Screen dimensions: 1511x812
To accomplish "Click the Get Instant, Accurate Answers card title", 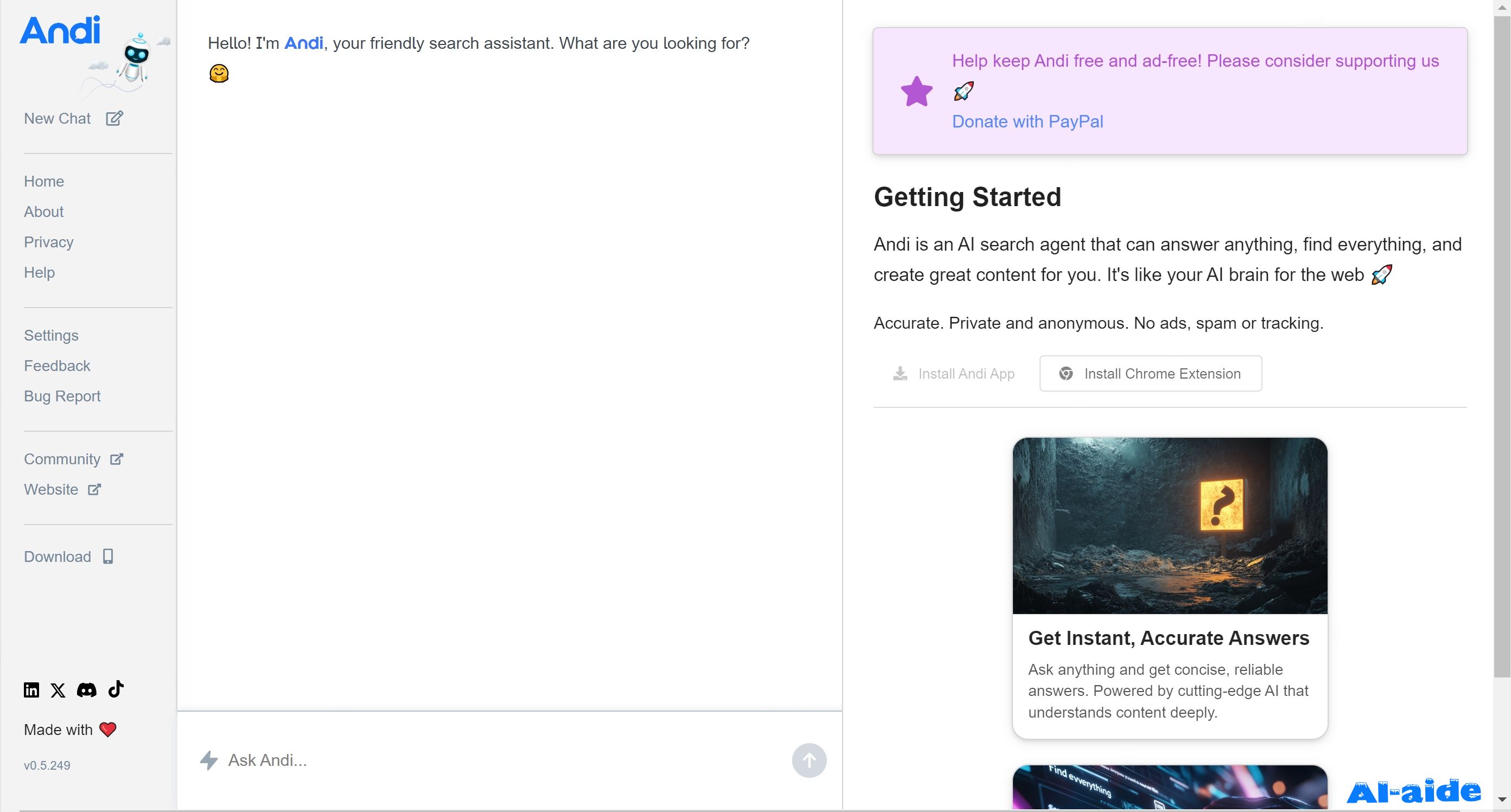I will pos(1169,638).
